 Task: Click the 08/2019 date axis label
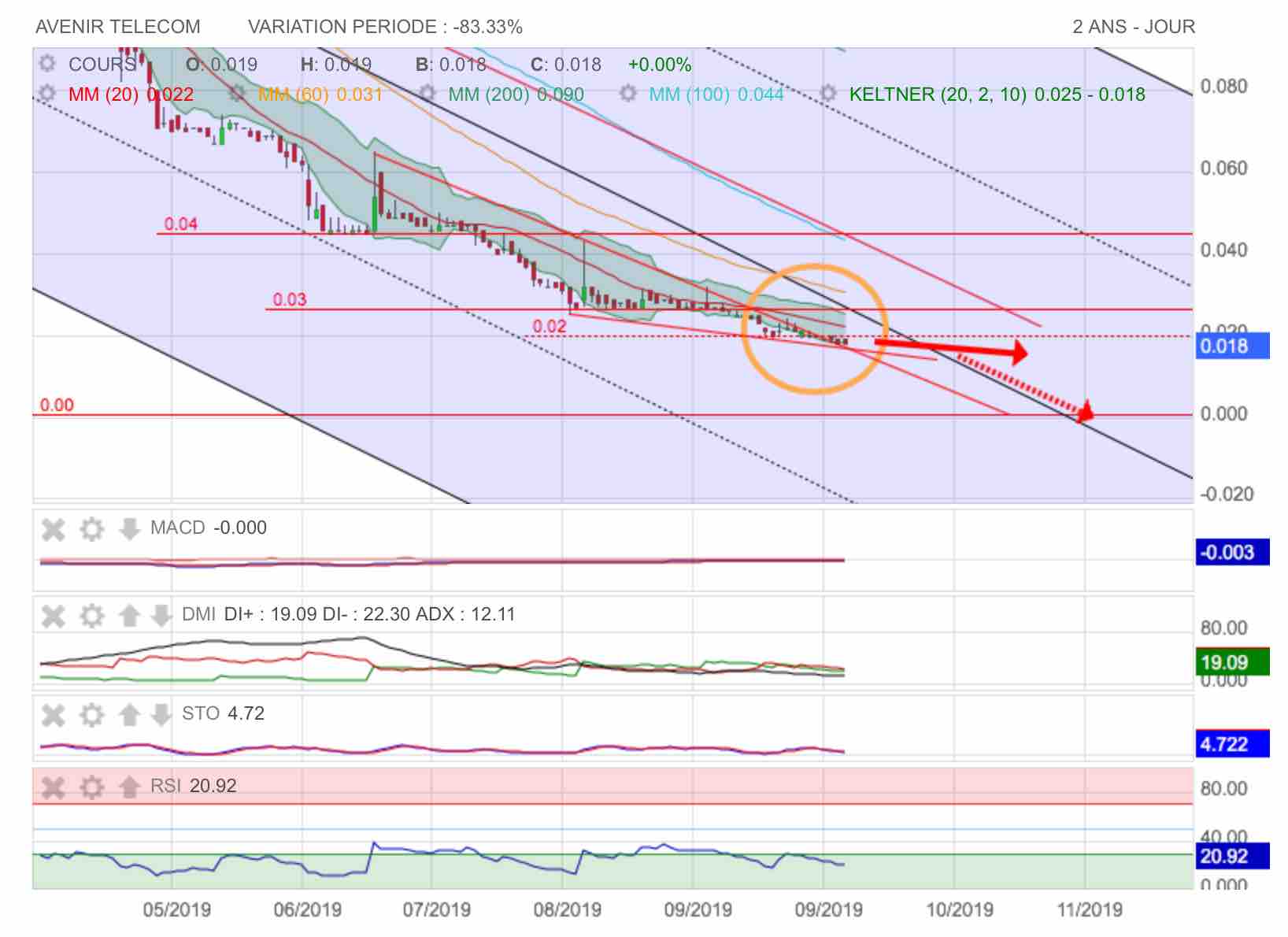(x=568, y=910)
